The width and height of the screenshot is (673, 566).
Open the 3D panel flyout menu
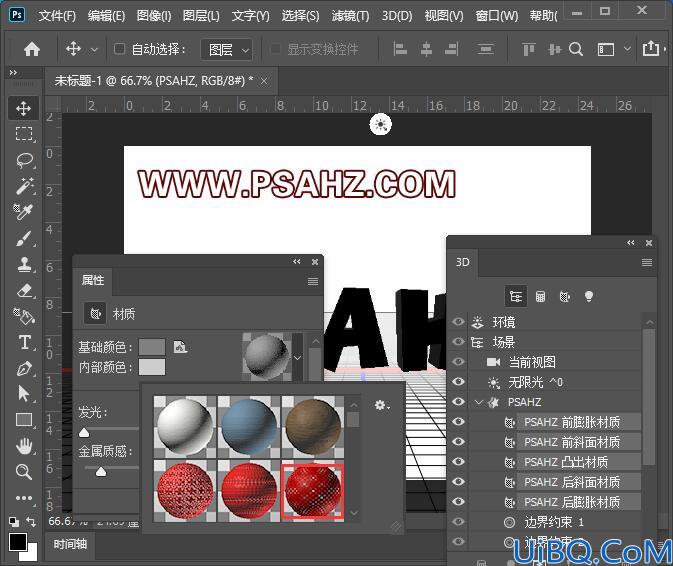point(647,262)
